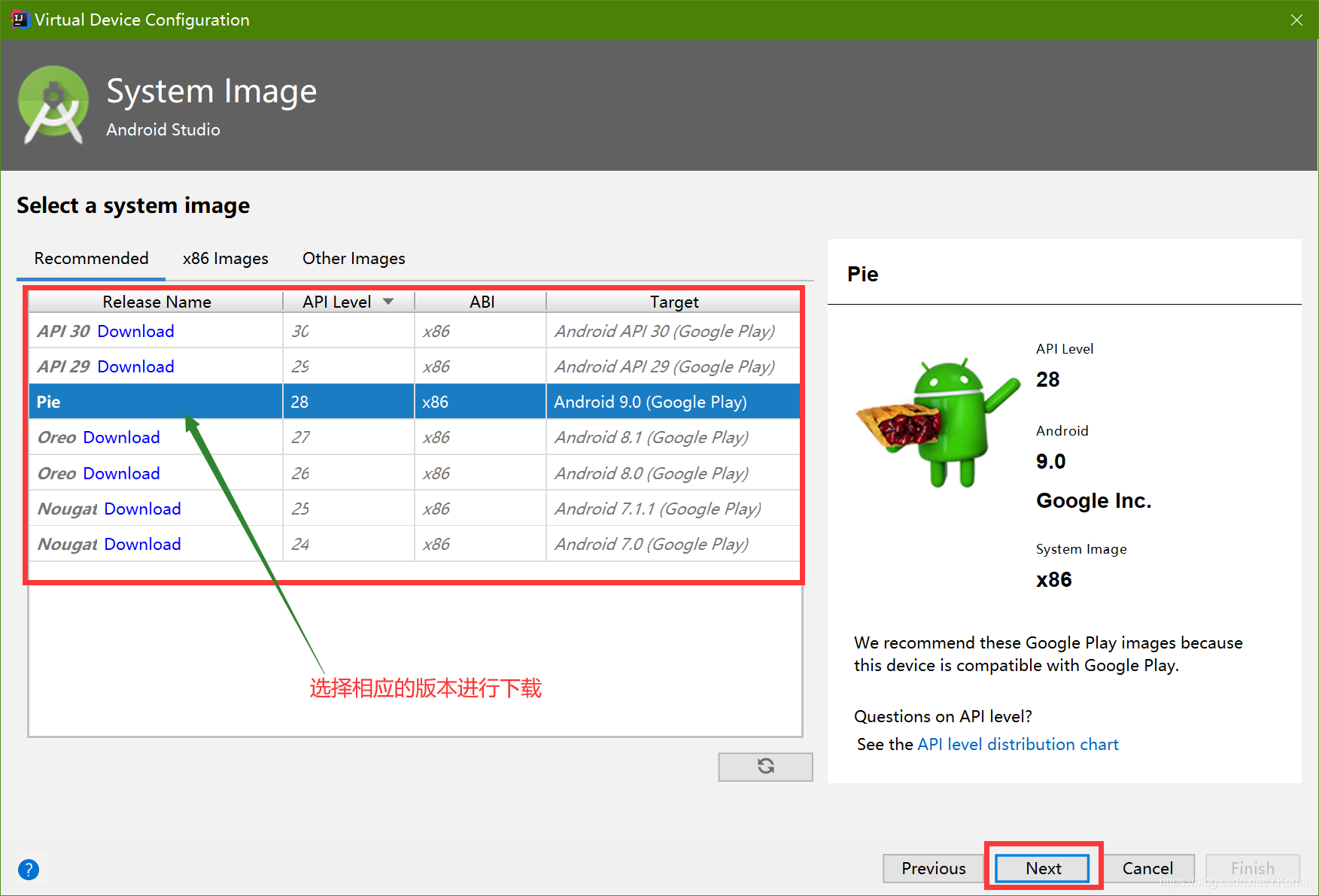Click the refresh system images icon button

pyautogui.click(x=765, y=767)
